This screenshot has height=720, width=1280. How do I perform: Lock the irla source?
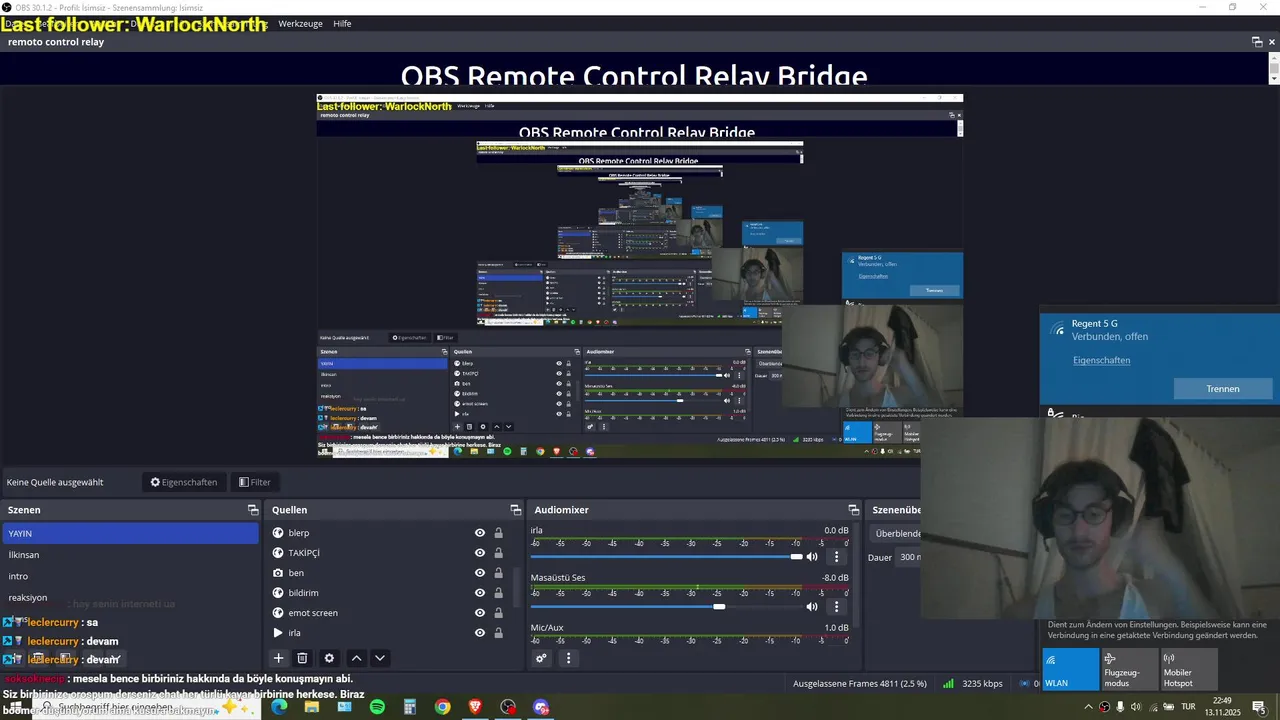(x=498, y=633)
